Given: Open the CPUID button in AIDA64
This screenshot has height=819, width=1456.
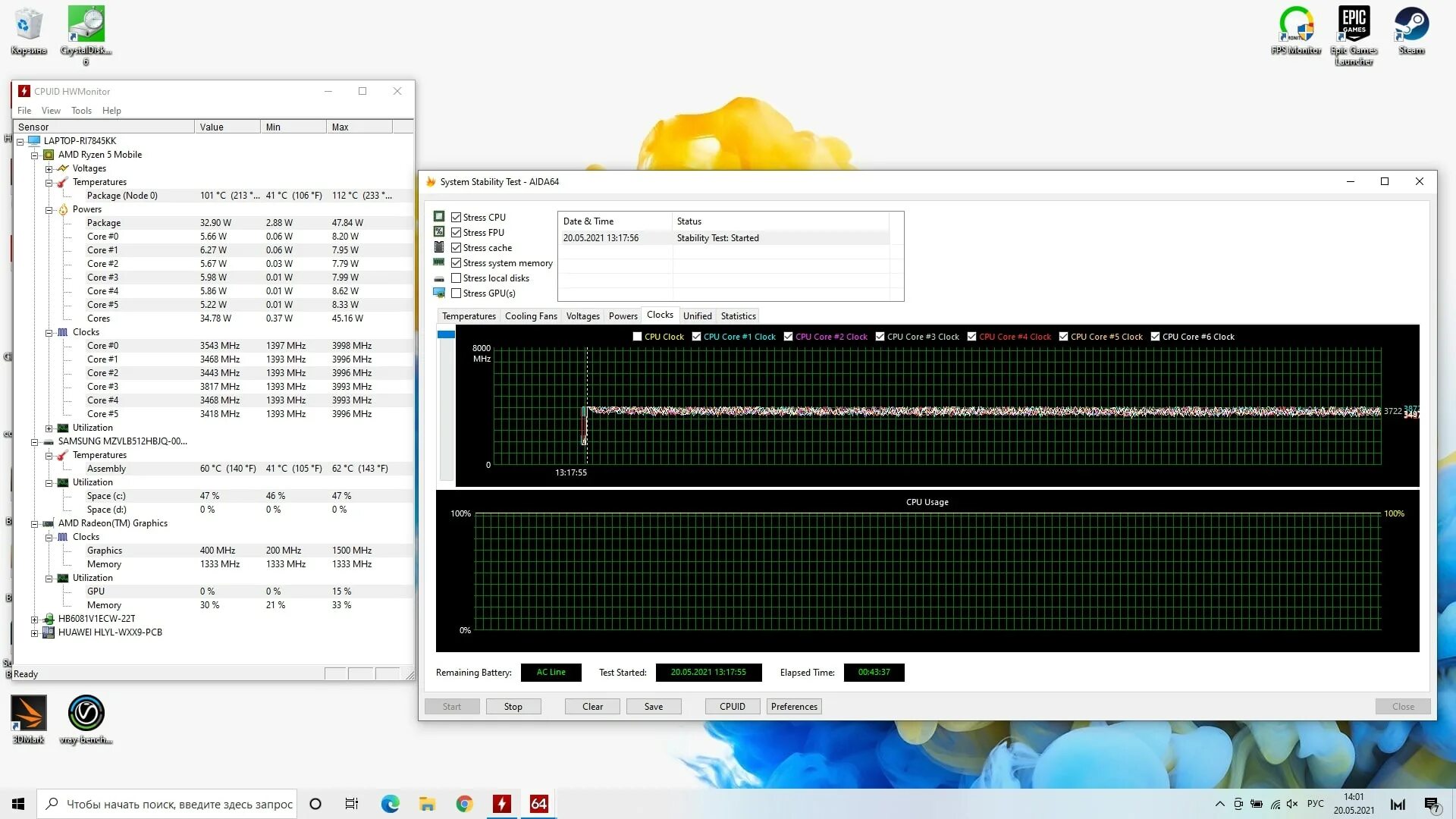Looking at the screenshot, I should (733, 707).
